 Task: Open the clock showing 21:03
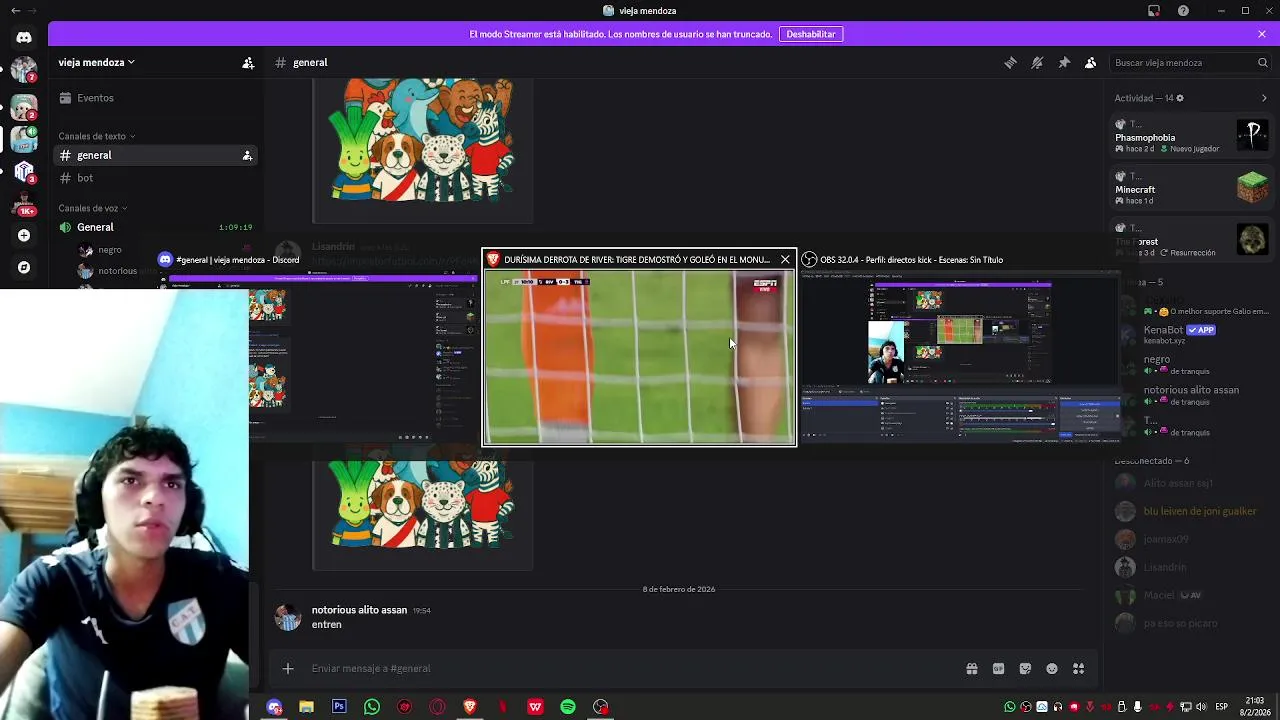(x=1255, y=706)
